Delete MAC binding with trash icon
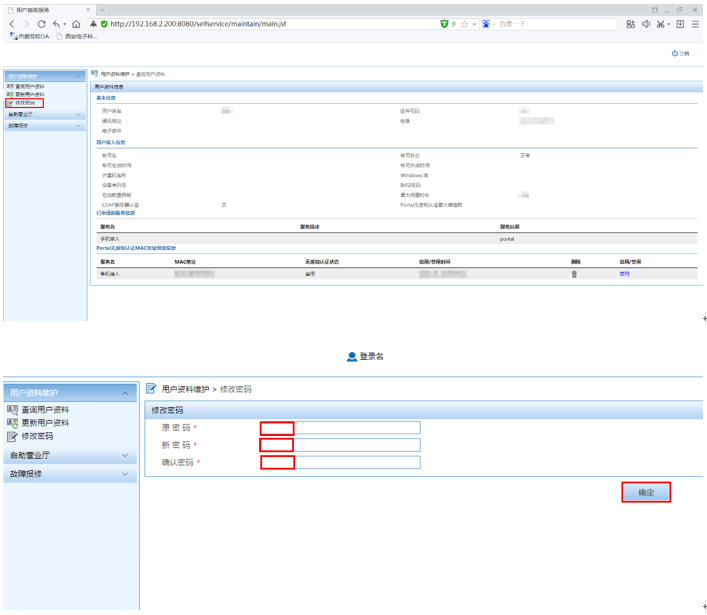The image size is (707, 615). point(574,273)
